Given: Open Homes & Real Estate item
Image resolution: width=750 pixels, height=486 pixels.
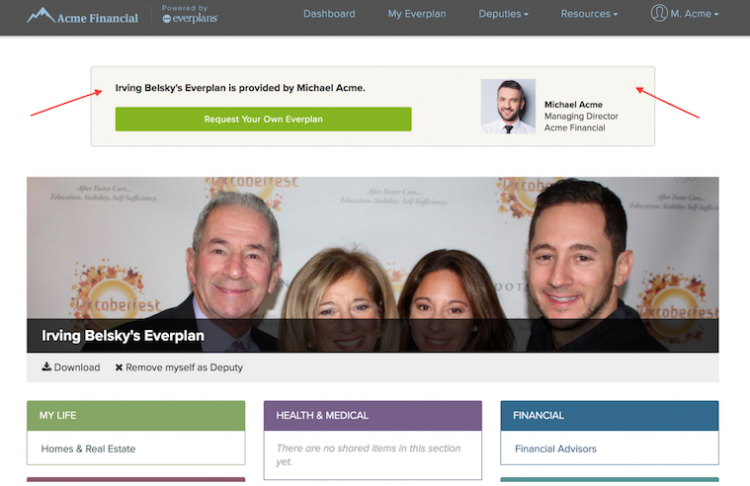Looking at the screenshot, I should pos(88,449).
